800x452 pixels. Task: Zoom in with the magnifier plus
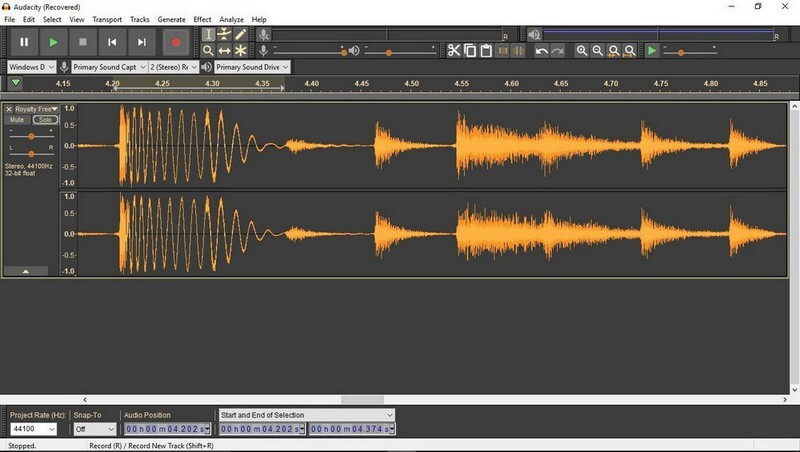point(582,50)
